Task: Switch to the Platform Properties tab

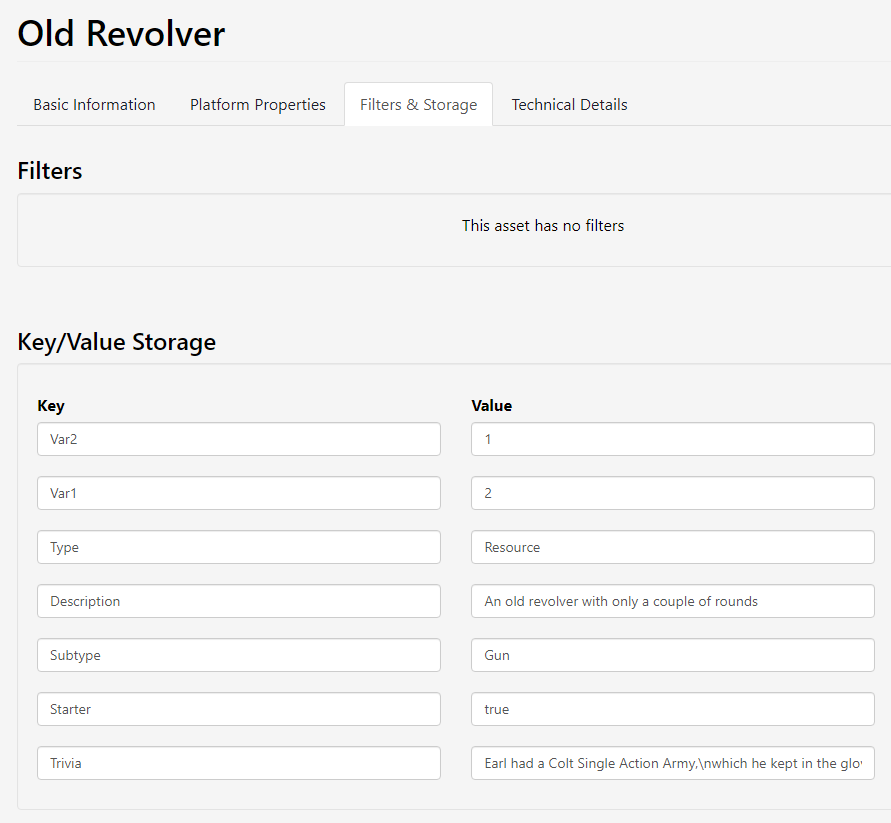Action: 258,105
